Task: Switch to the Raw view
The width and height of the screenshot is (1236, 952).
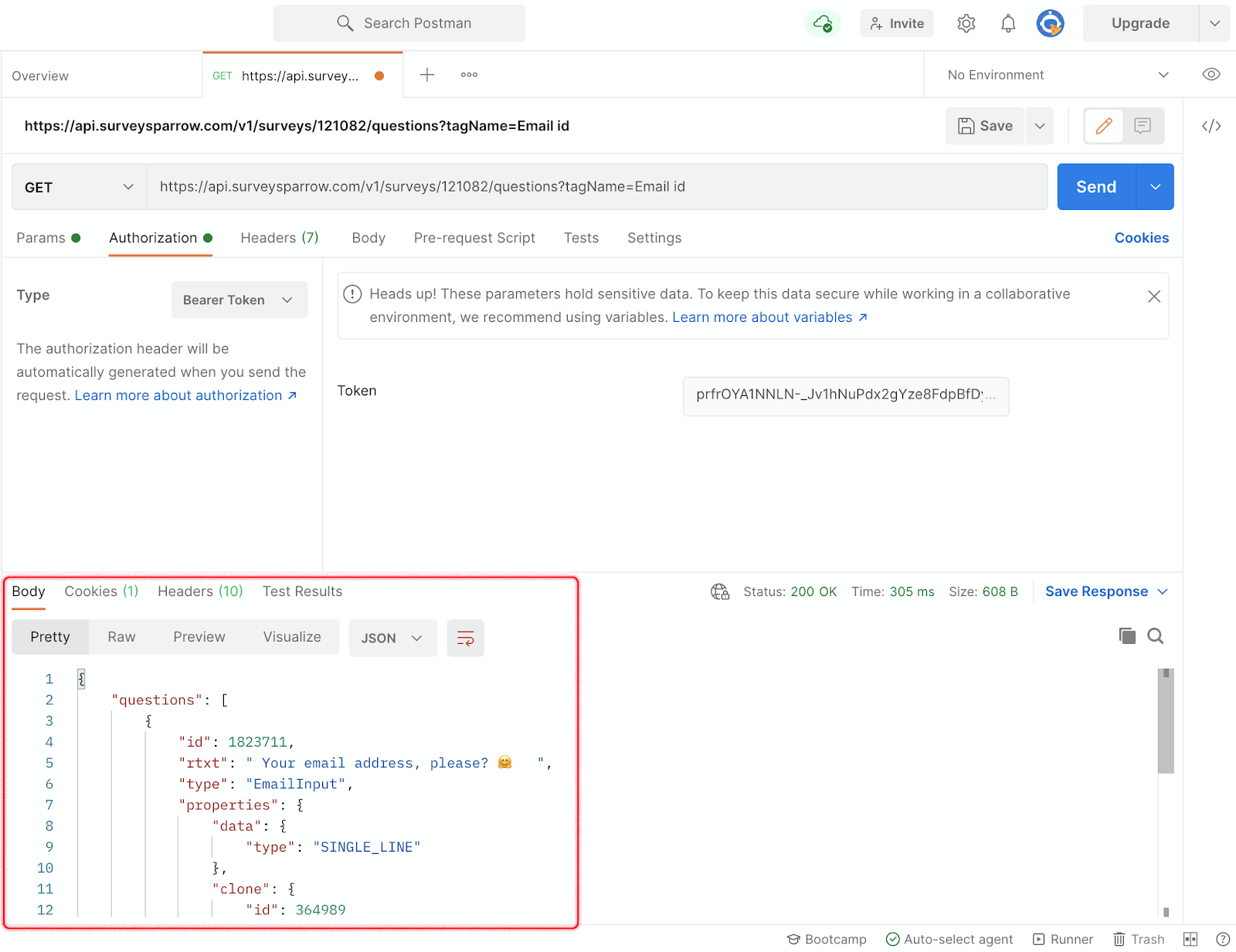Action: [x=121, y=637]
